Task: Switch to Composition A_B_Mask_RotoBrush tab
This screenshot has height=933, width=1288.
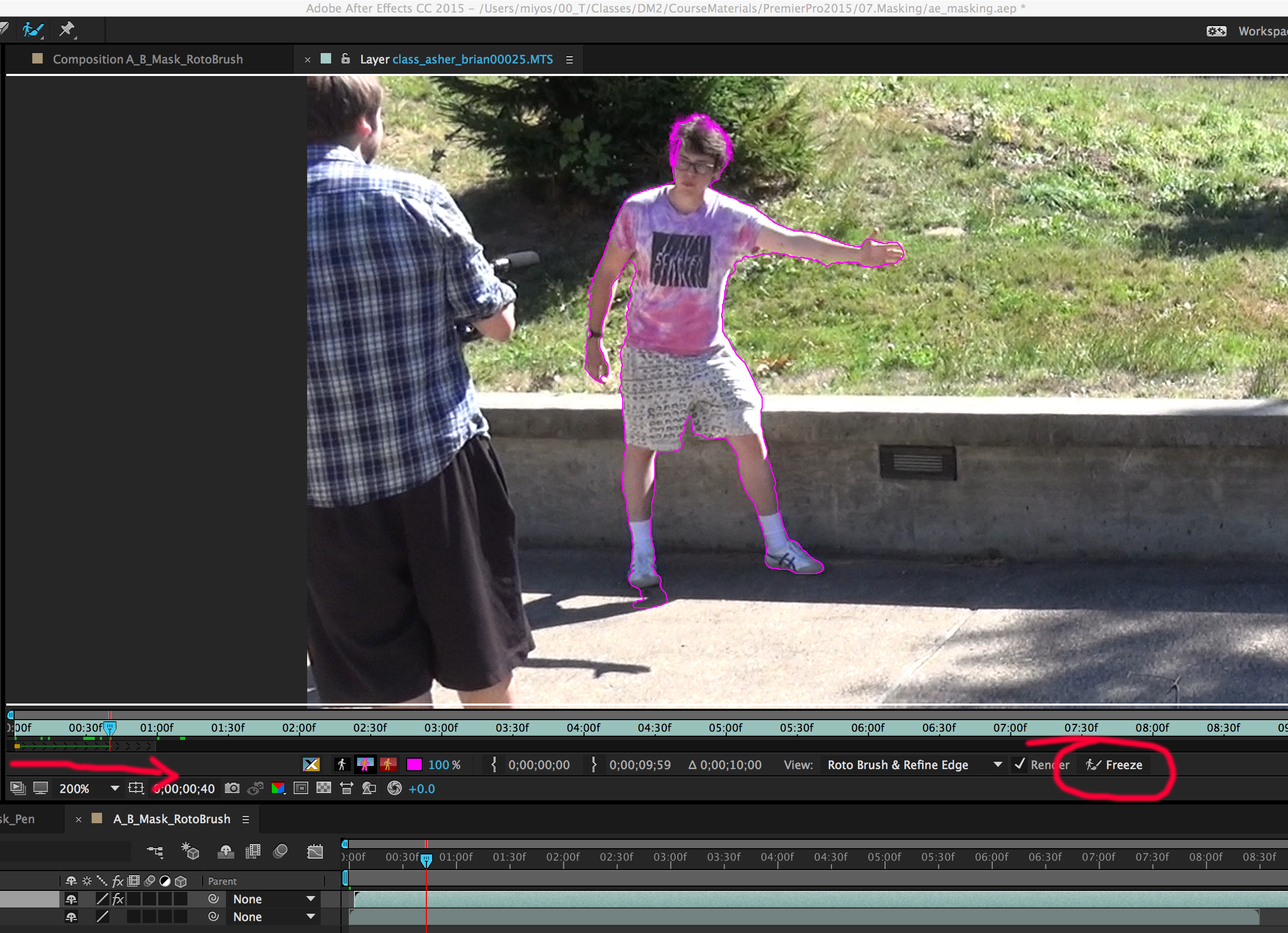Action: tap(147, 59)
